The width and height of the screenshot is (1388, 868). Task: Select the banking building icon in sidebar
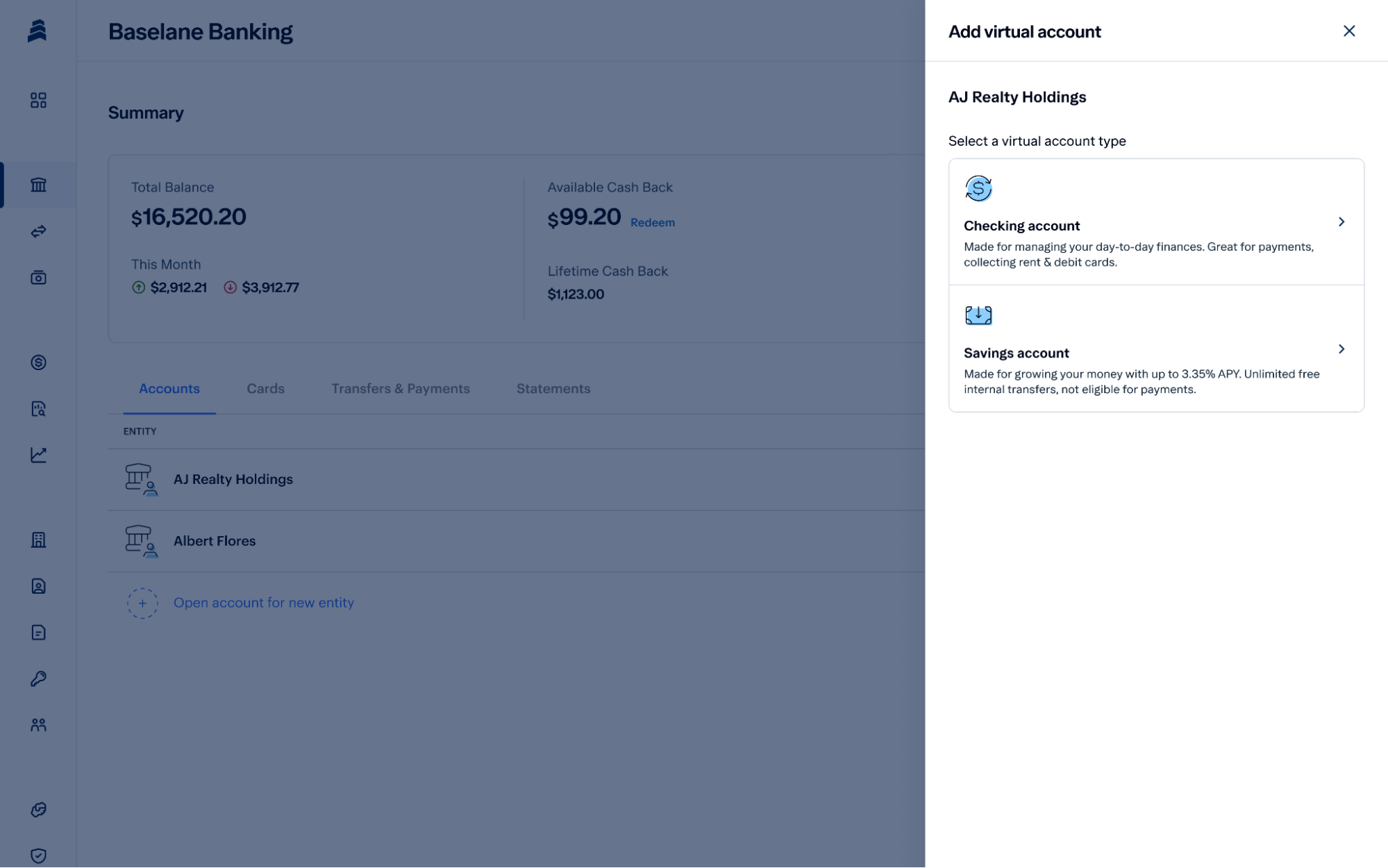pyautogui.click(x=38, y=185)
